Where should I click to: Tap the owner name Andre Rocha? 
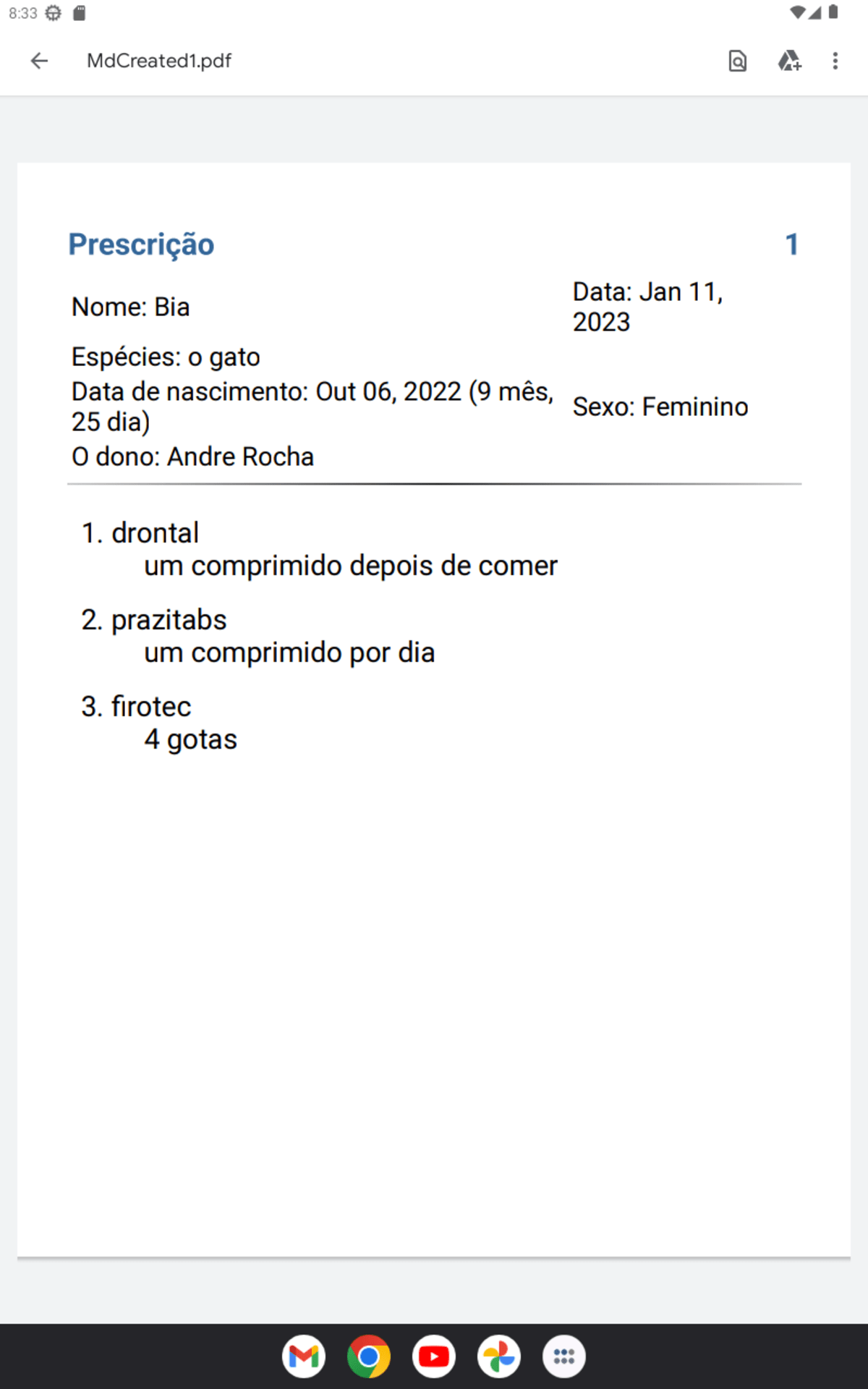pos(240,457)
